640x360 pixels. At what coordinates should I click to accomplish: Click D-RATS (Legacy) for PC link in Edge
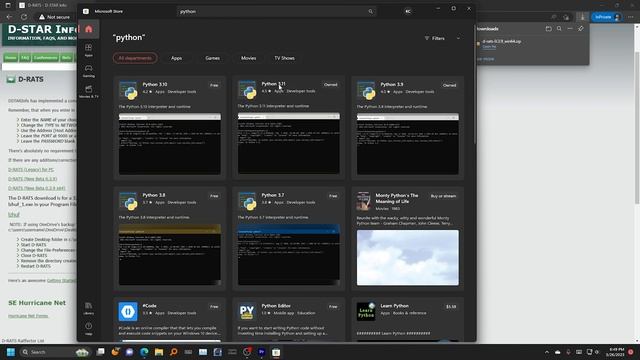31,169
